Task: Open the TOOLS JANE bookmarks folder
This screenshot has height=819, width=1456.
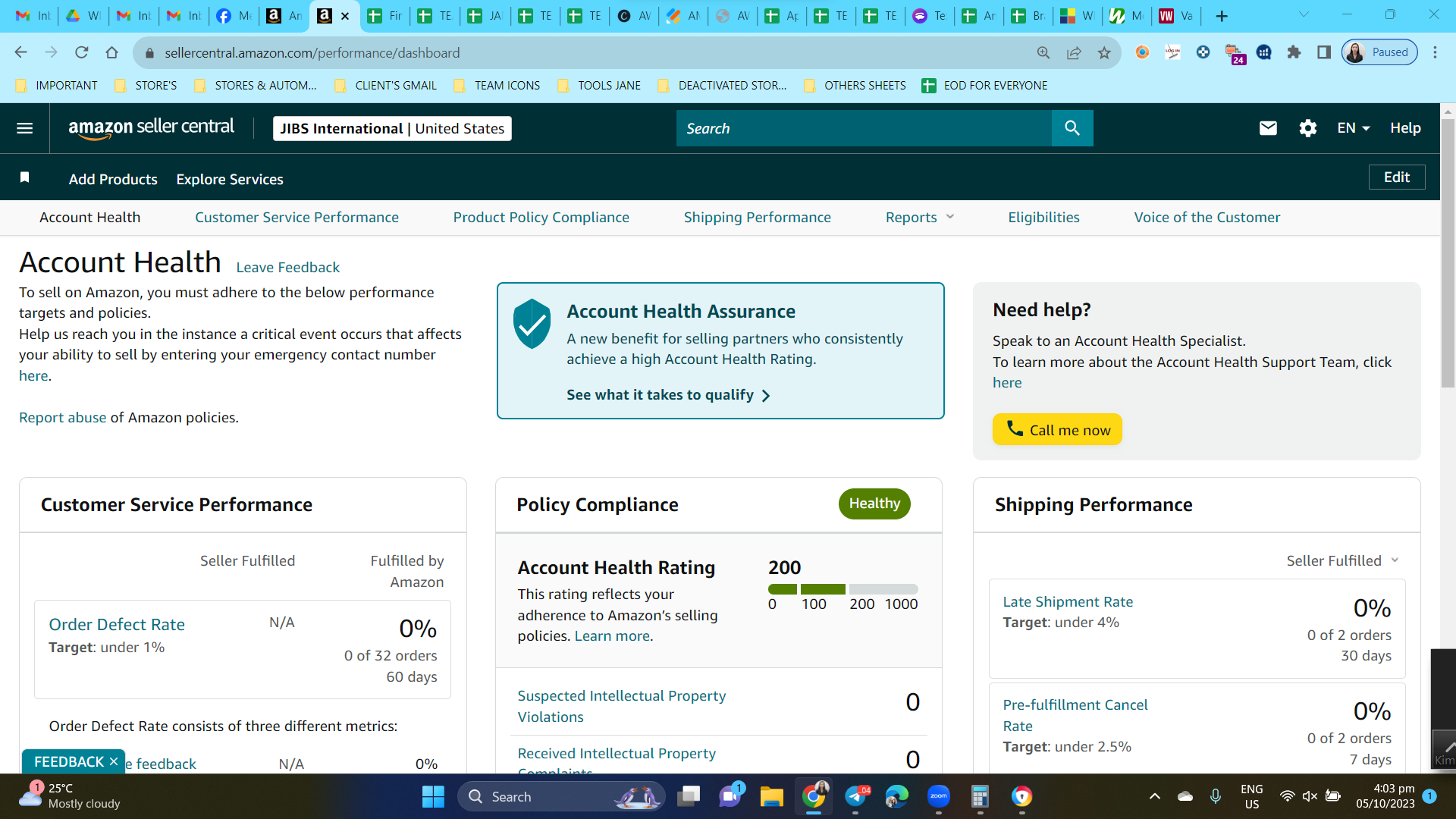Action: click(x=599, y=86)
